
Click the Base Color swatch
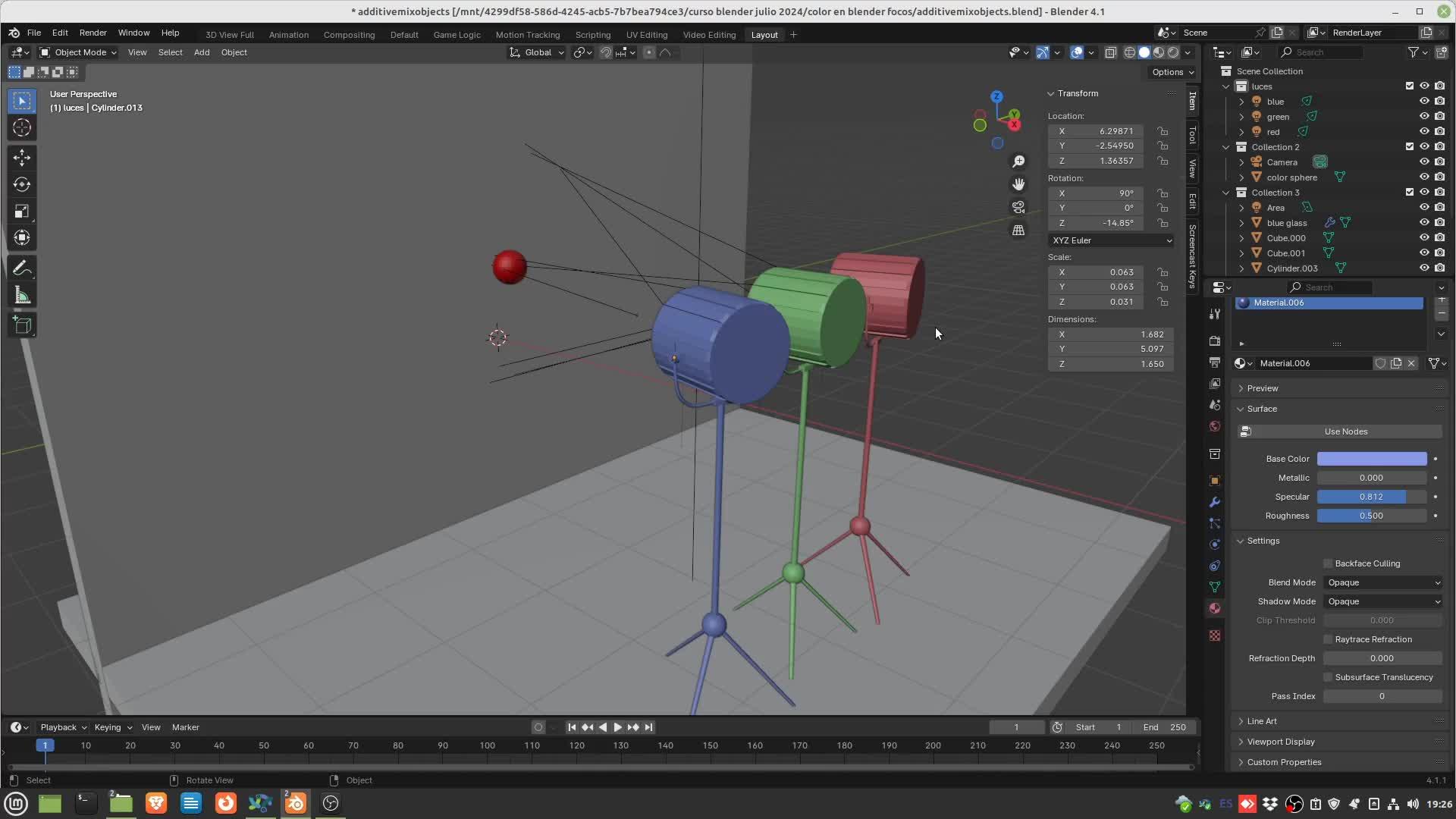[1371, 459]
